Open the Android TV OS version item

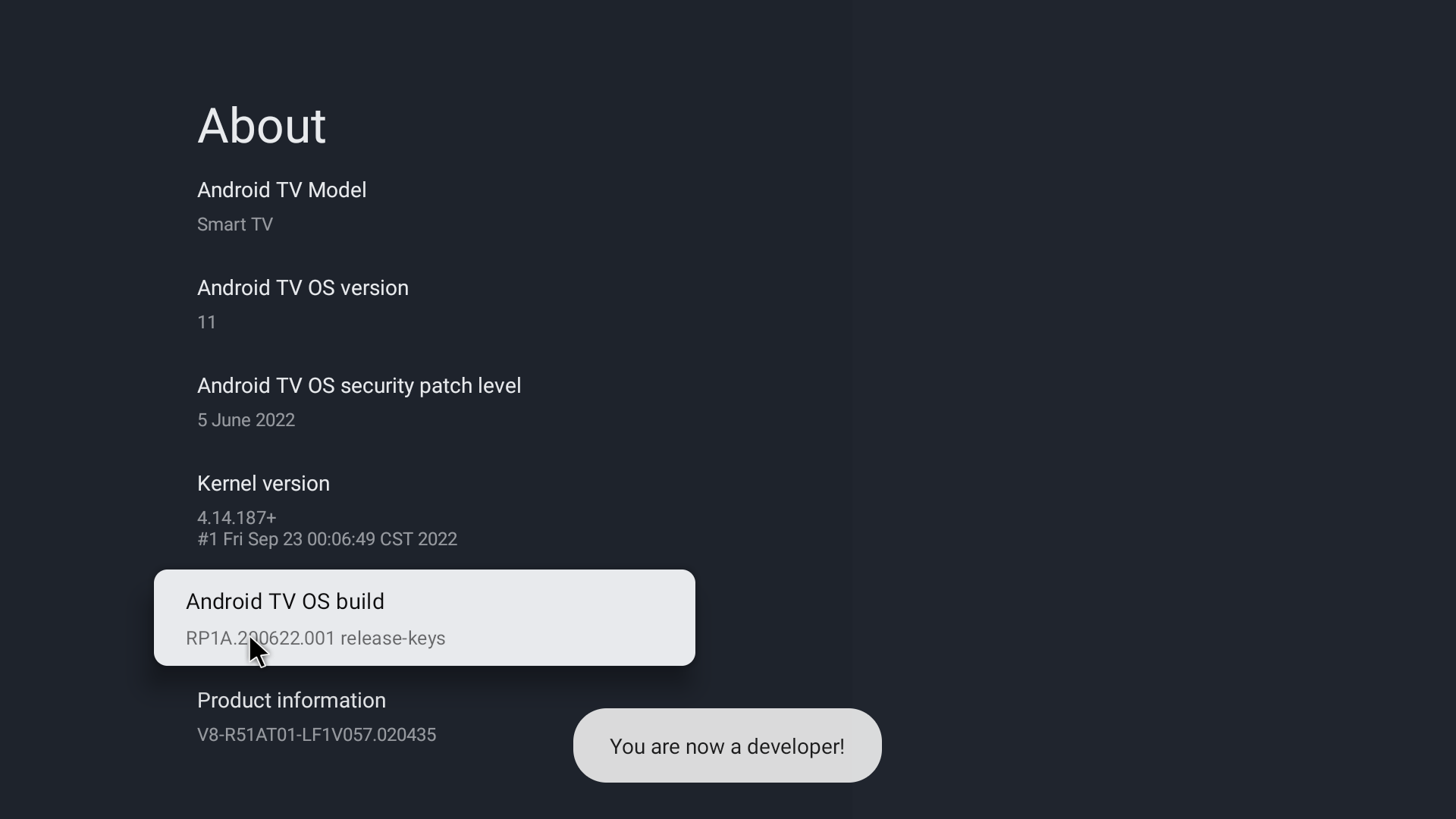[x=303, y=288]
